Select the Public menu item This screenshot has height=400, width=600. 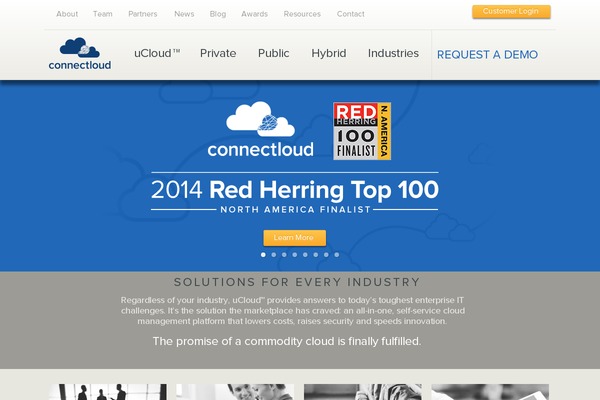pyautogui.click(x=274, y=53)
